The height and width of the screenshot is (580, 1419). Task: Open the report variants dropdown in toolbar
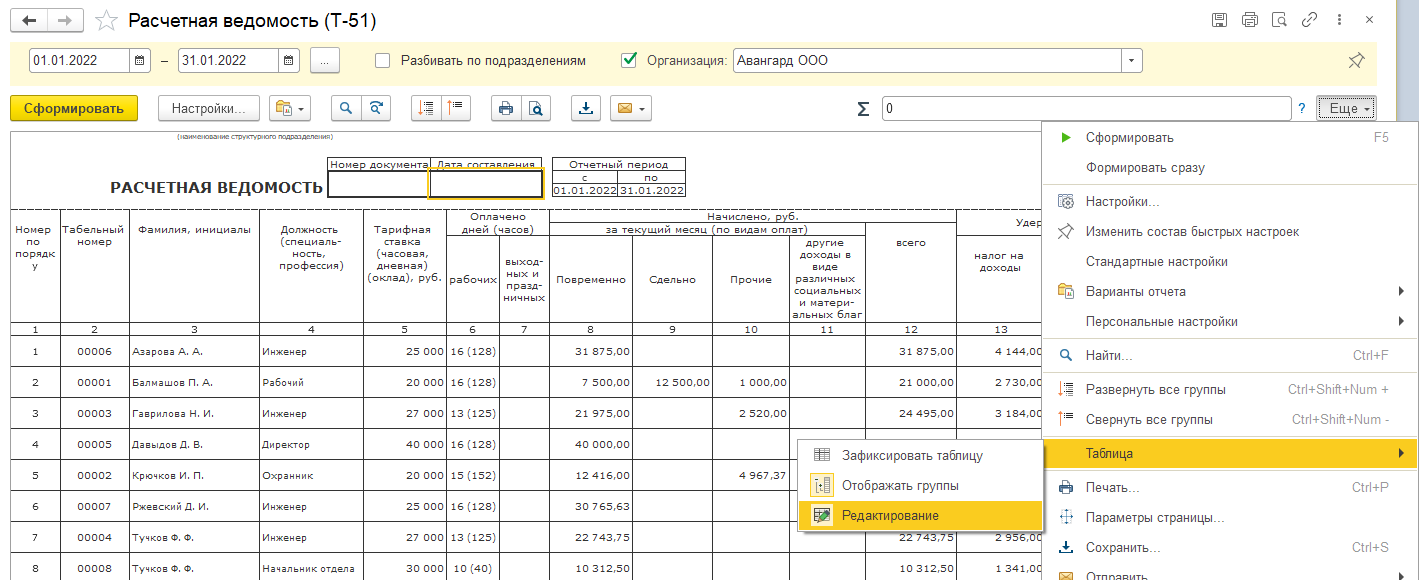[290, 109]
